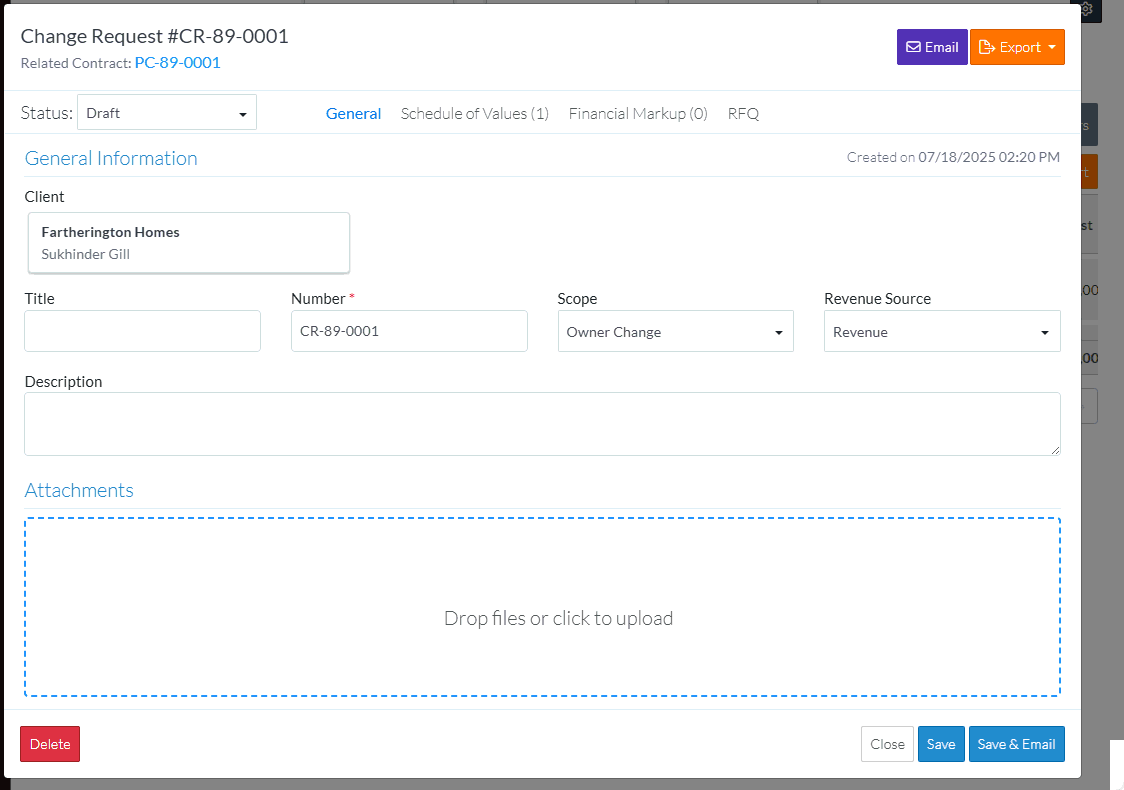Click the envelope icon on Email button
Image resolution: width=1124 pixels, height=790 pixels.
click(913, 47)
